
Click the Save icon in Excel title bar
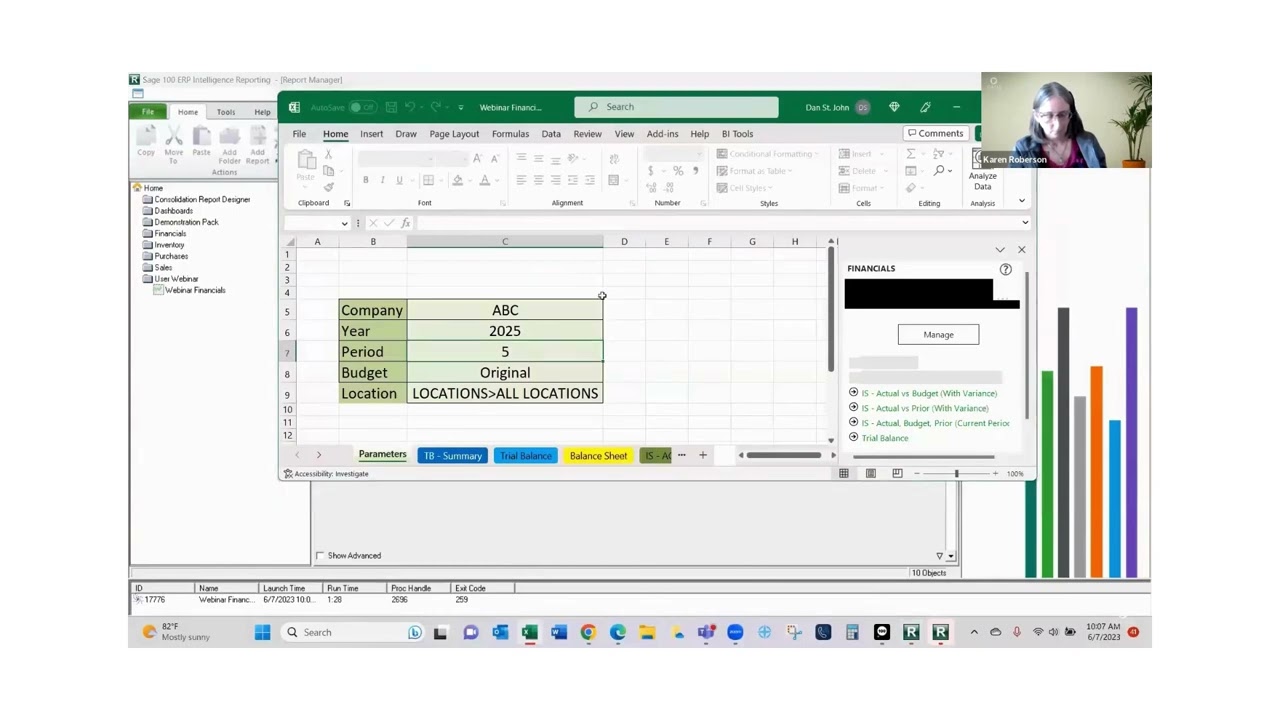tap(391, 107)
